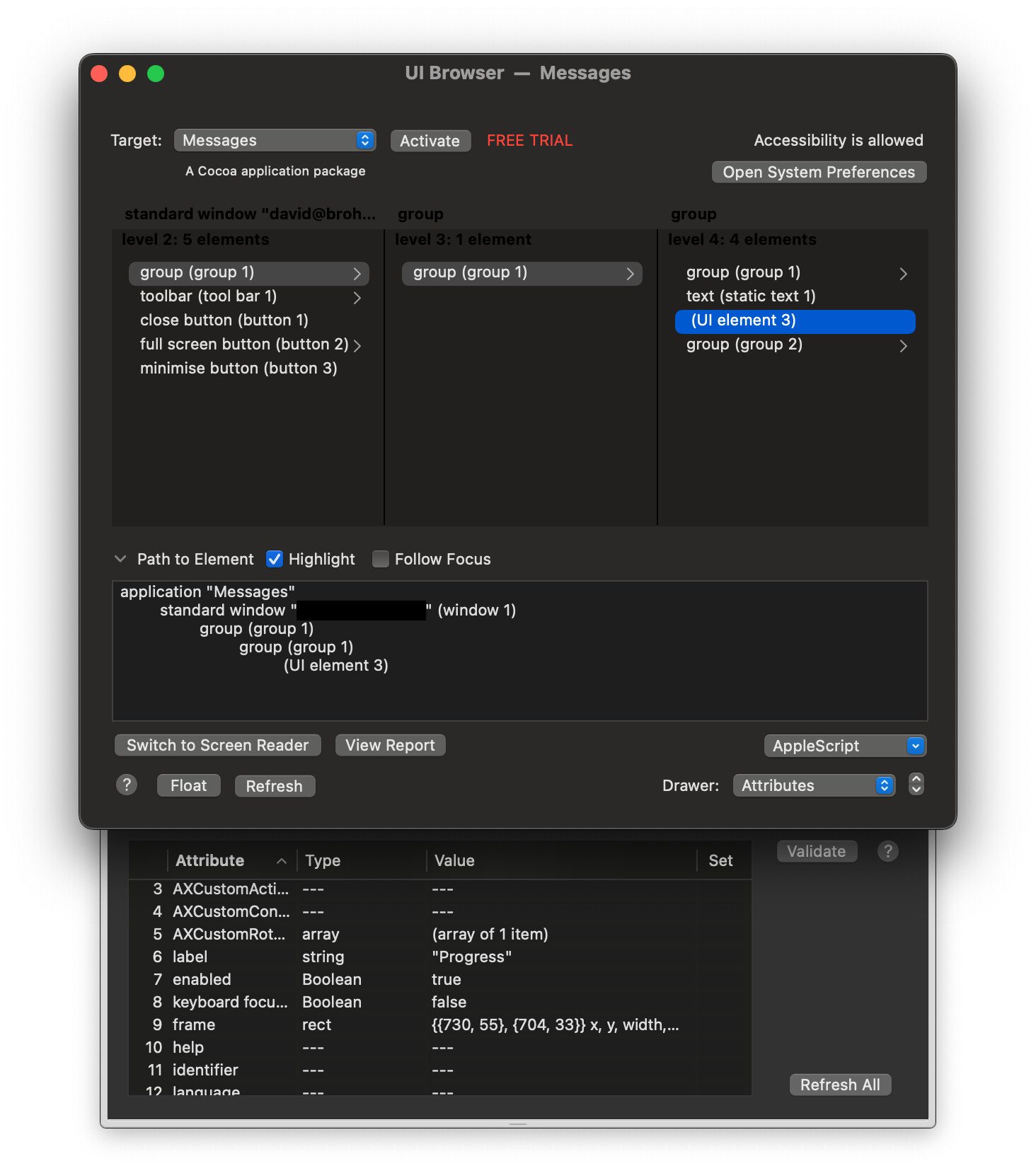Select the label attribute row

(x=439, y=957)
